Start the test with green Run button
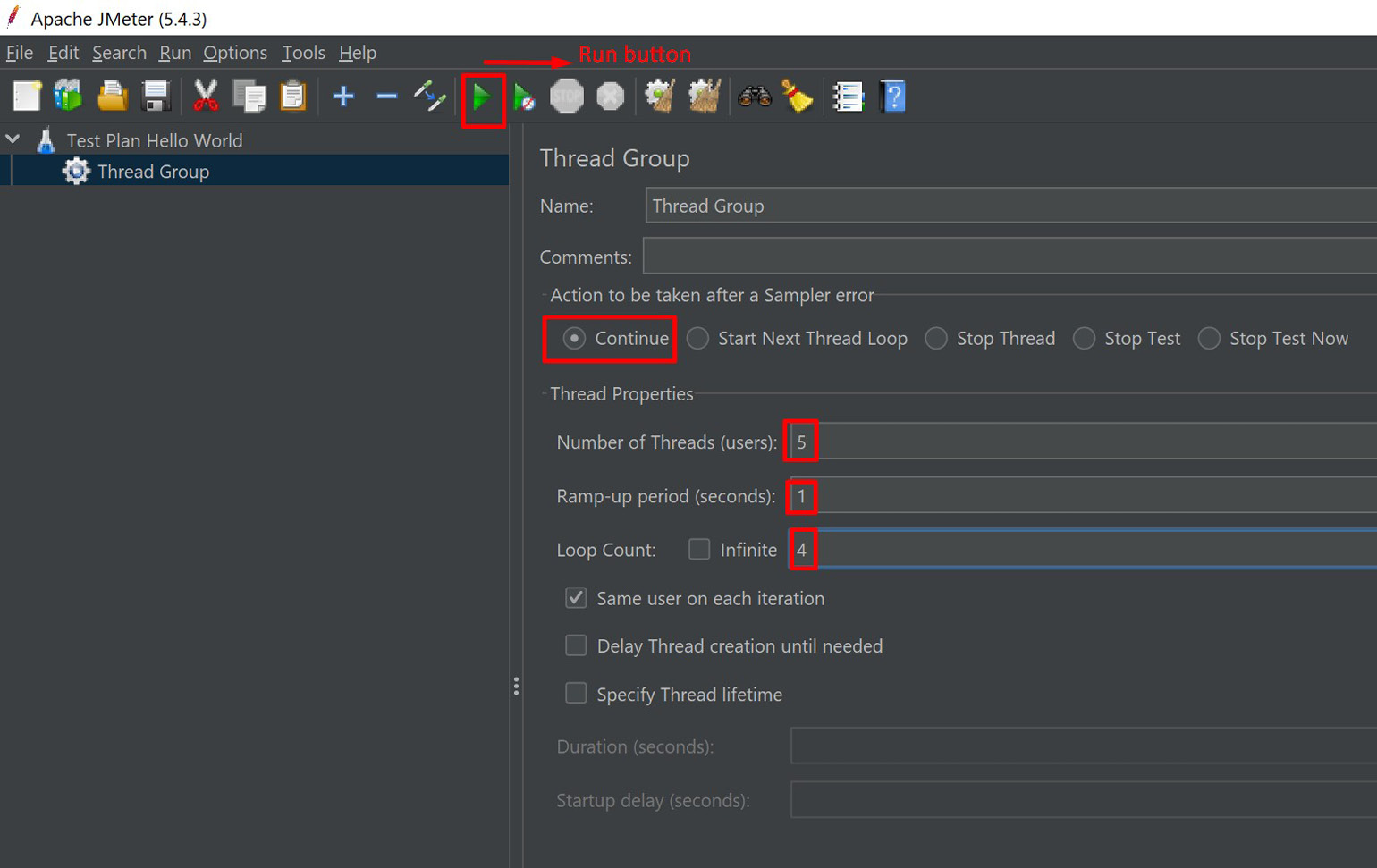This screenshot has height=868, width=1377. click(x=482, y=97)
